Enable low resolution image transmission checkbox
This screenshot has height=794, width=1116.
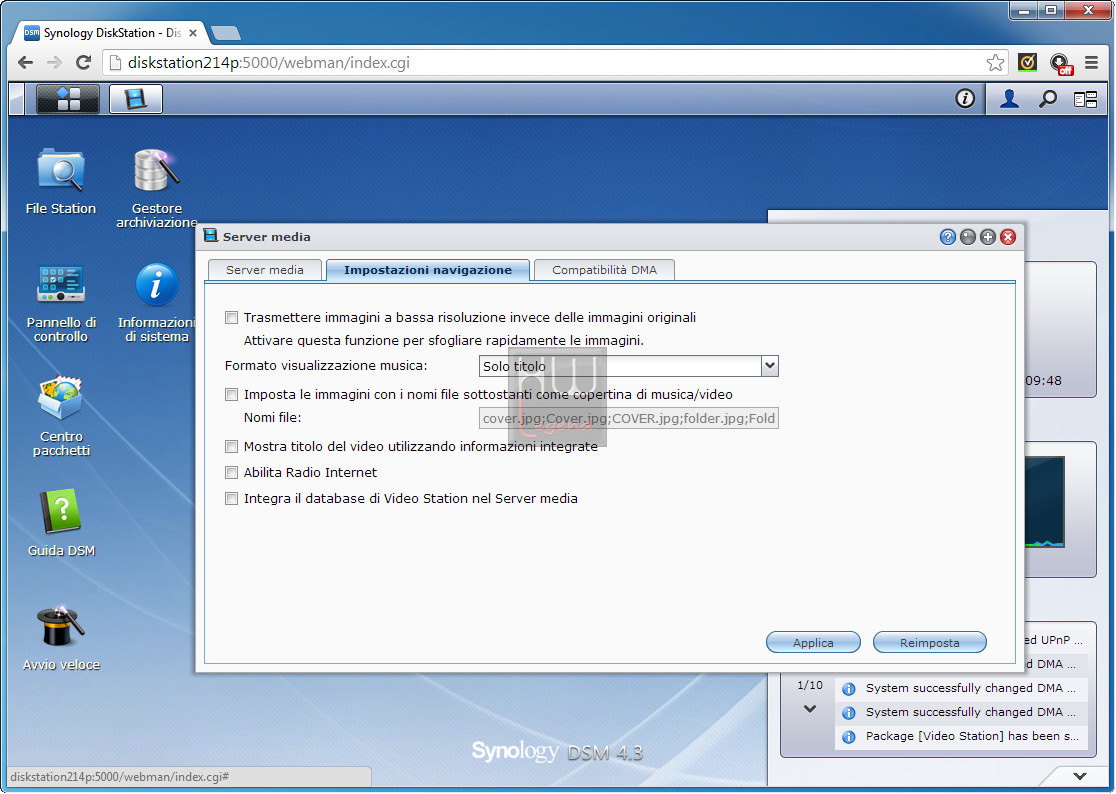(231, 317)
